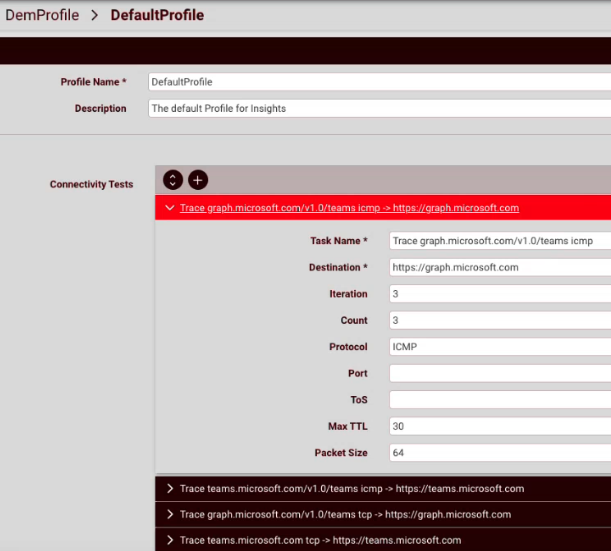Image resolution: width=611 pixels, height=551 pixels.
Task: Click the empty Port field
Action: 499,373
